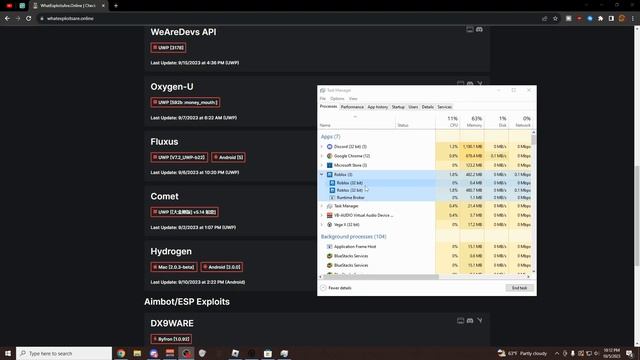
Task: Click Task Manager's horizontal scrollbar
Action: click(380, 277)
